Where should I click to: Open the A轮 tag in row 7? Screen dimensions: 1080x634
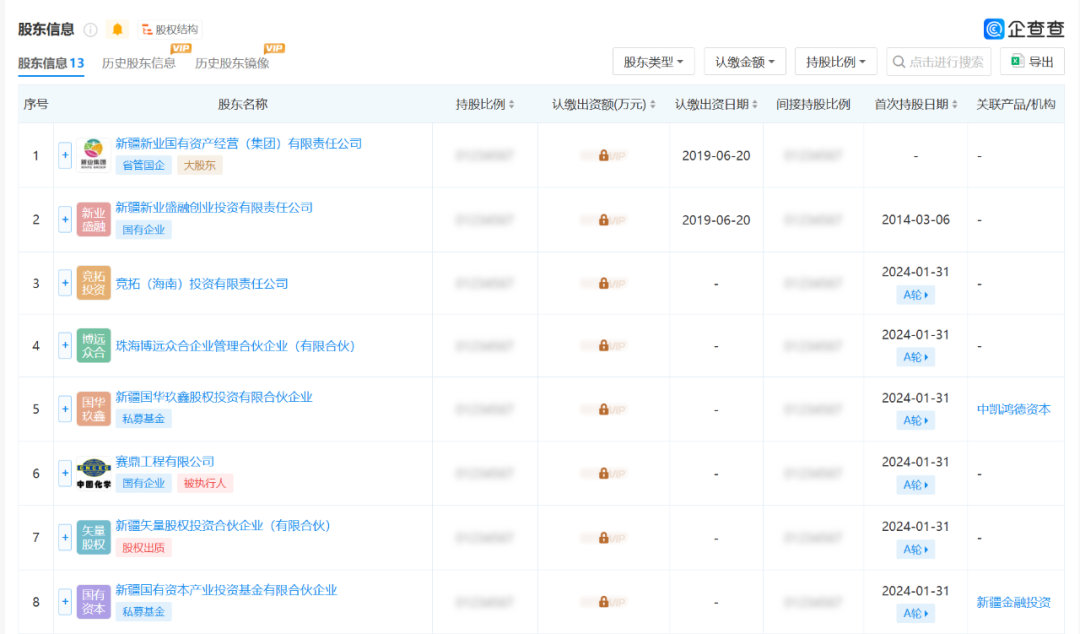click(x=915, y=549)
